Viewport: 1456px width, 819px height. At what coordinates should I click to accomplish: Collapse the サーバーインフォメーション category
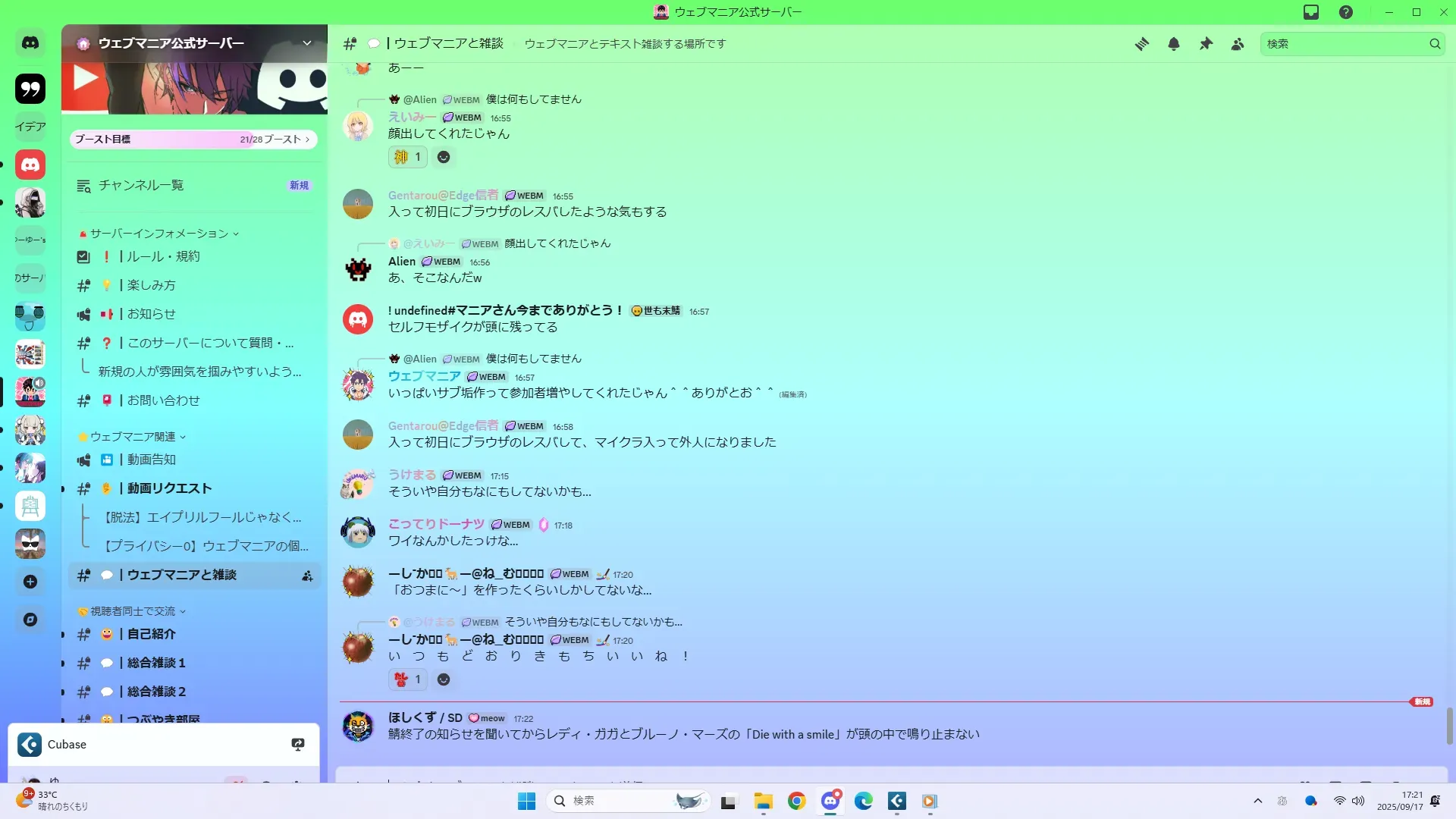pyautogui.click(x=159, y=234)
